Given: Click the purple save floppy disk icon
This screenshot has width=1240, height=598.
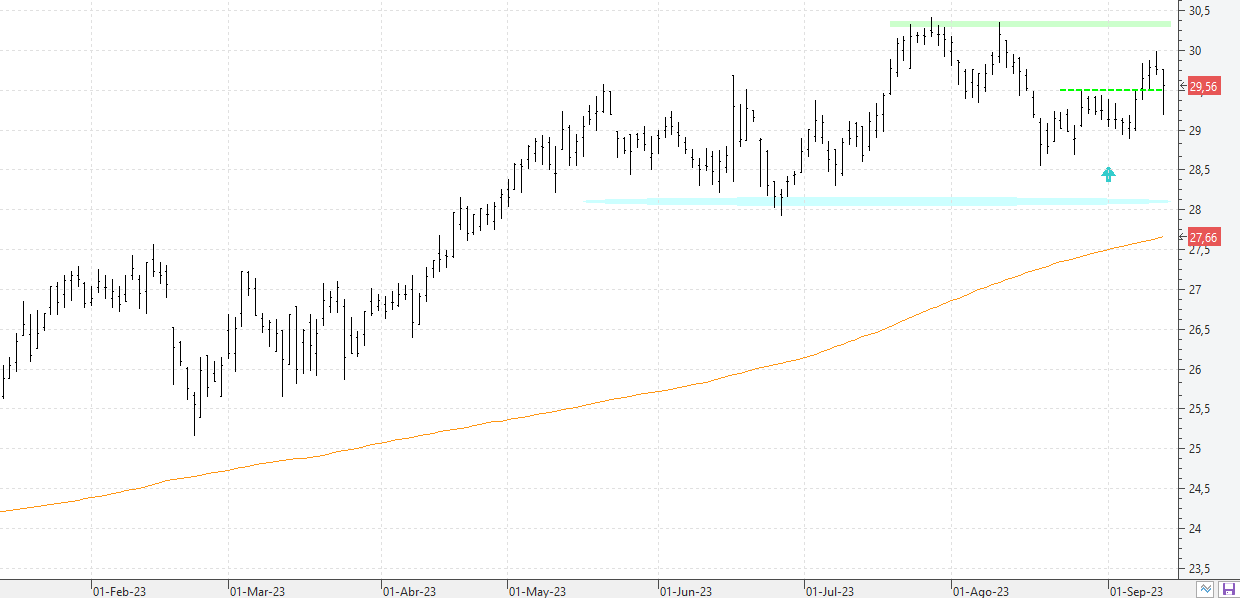Looking at the screenshot, I should coord(1229,589).
